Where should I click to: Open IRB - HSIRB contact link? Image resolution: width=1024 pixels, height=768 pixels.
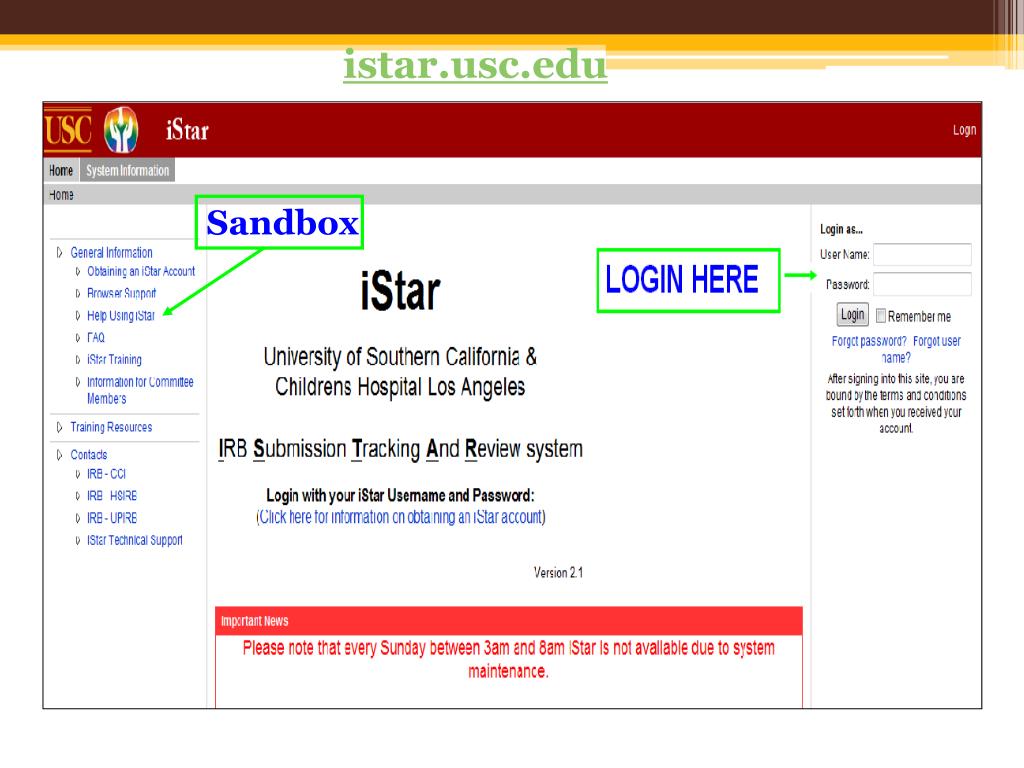click(112, 496)
